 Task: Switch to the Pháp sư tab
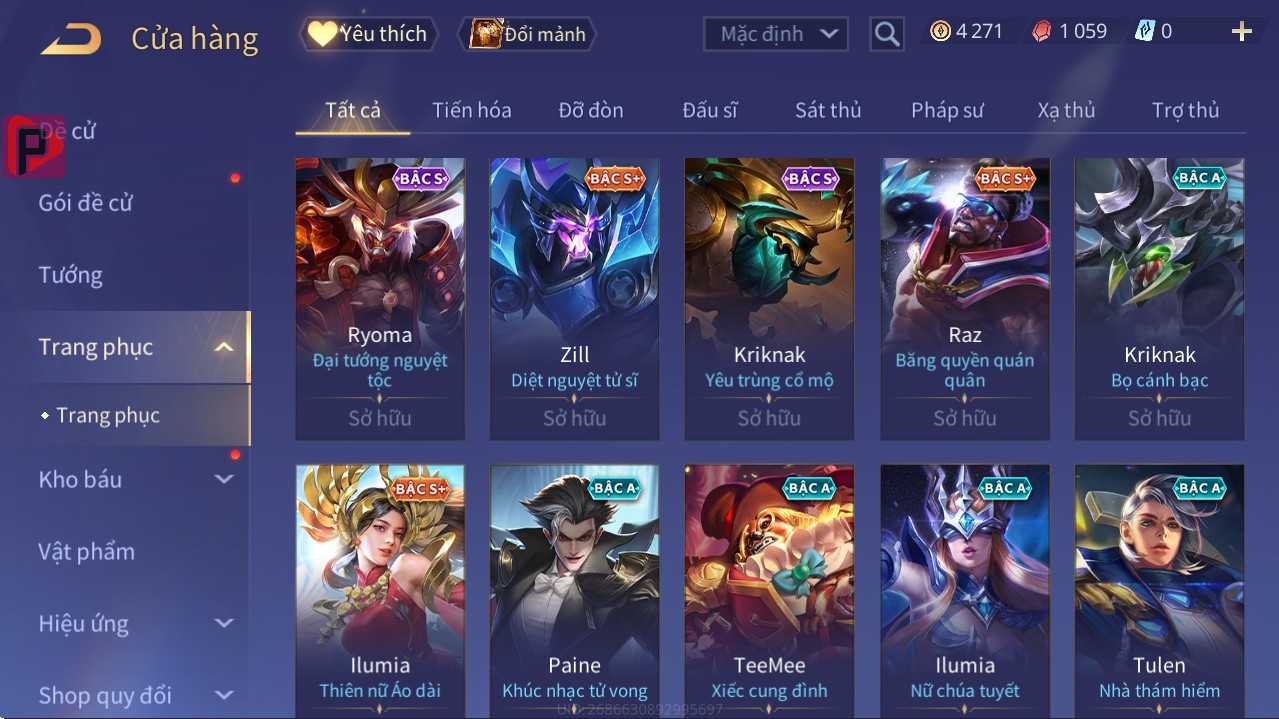[x=947, y=110]
